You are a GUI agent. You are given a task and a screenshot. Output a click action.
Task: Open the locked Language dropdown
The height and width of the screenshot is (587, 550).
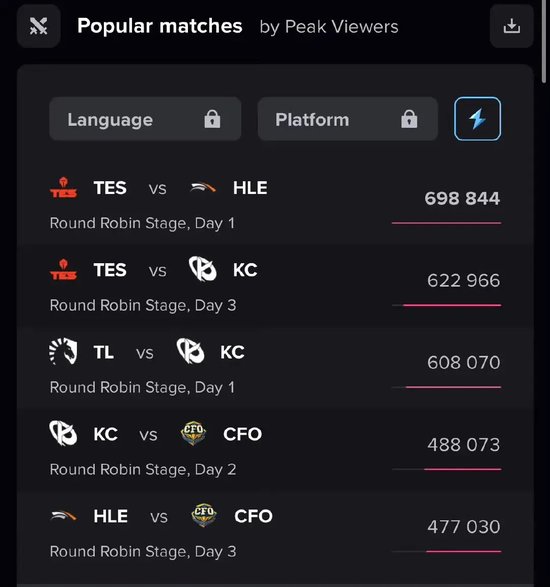(x=145, y=119)
